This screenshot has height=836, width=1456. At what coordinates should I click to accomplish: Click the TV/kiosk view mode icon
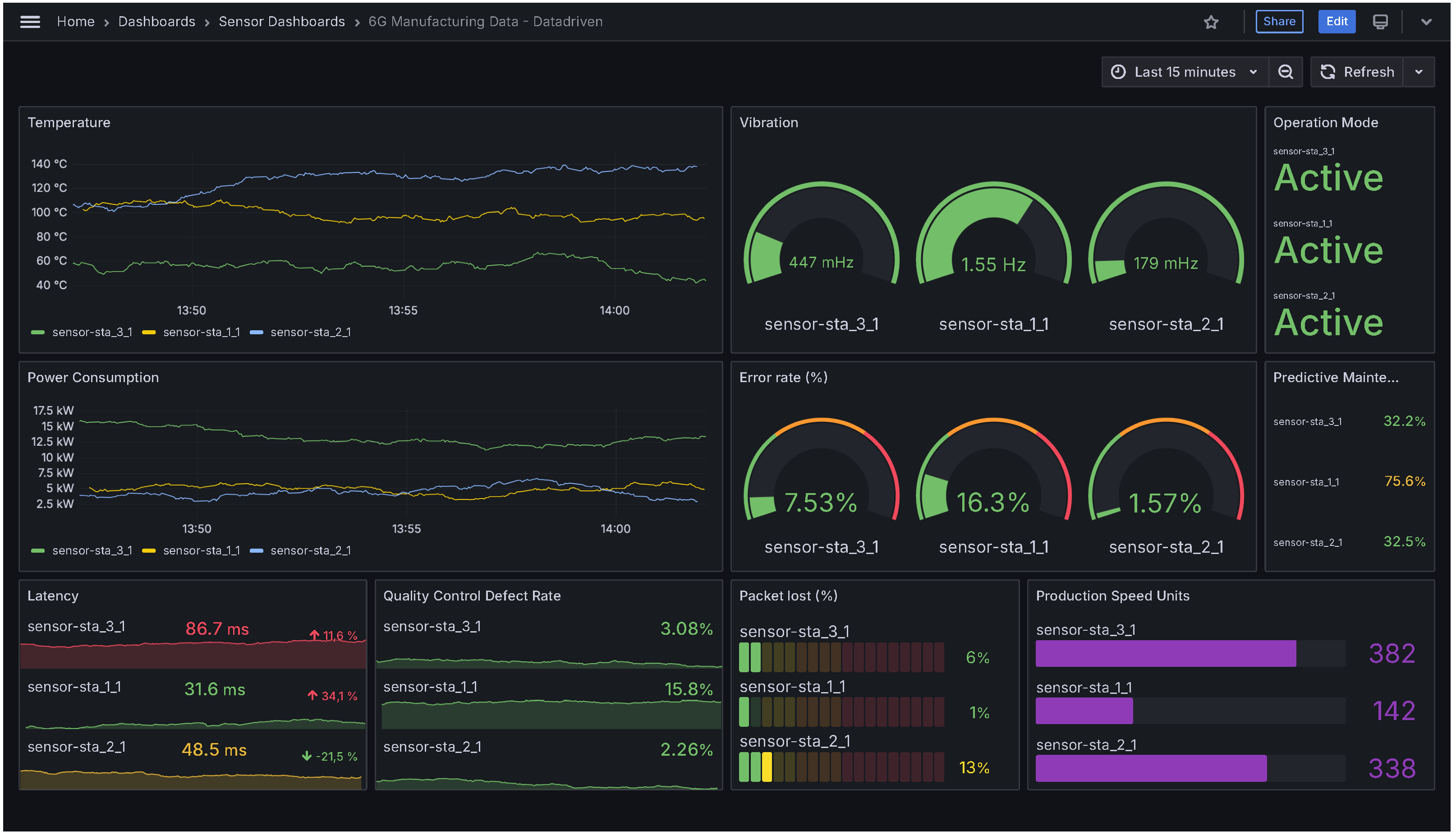tap(1380, 22)
